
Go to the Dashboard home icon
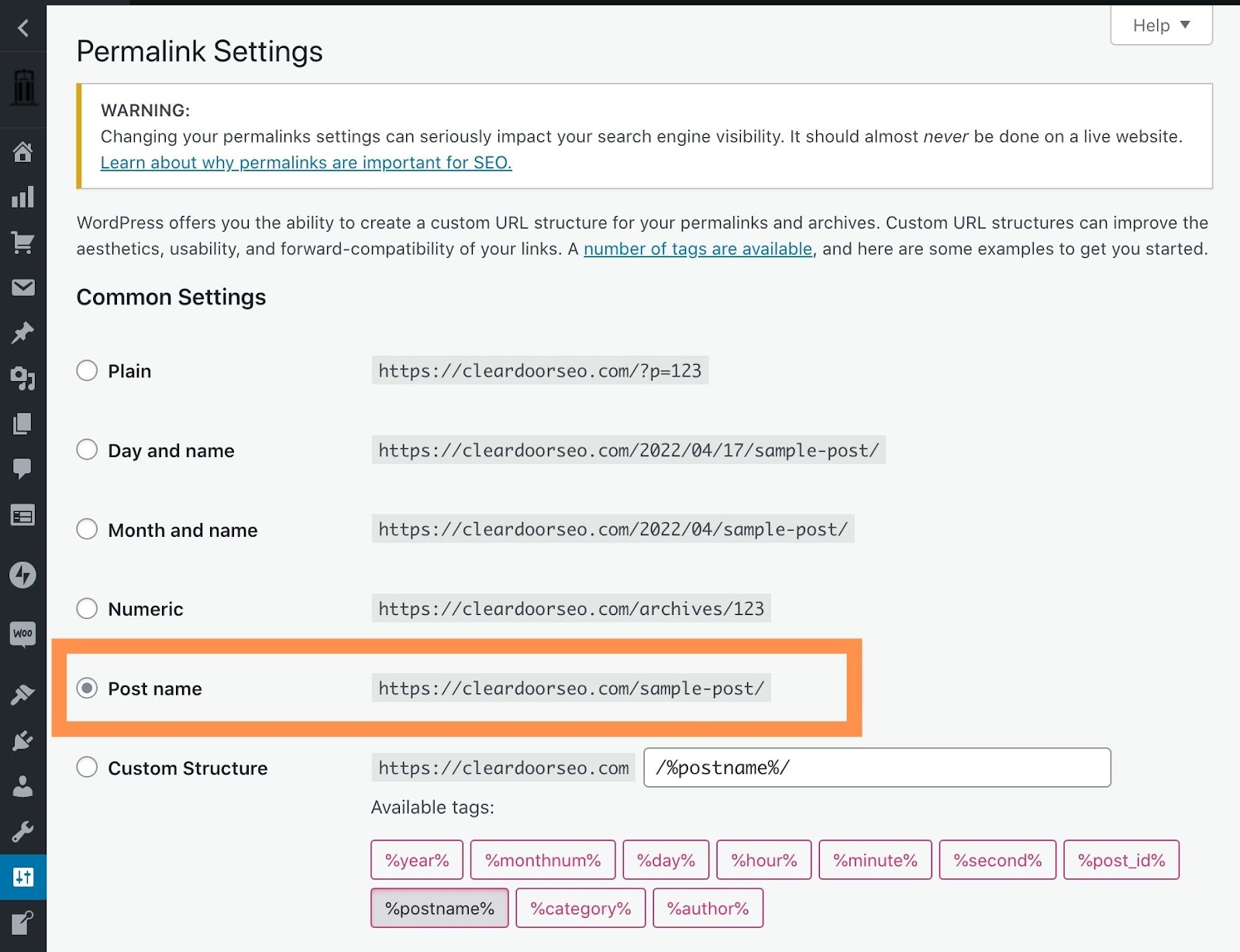[23, 152]
